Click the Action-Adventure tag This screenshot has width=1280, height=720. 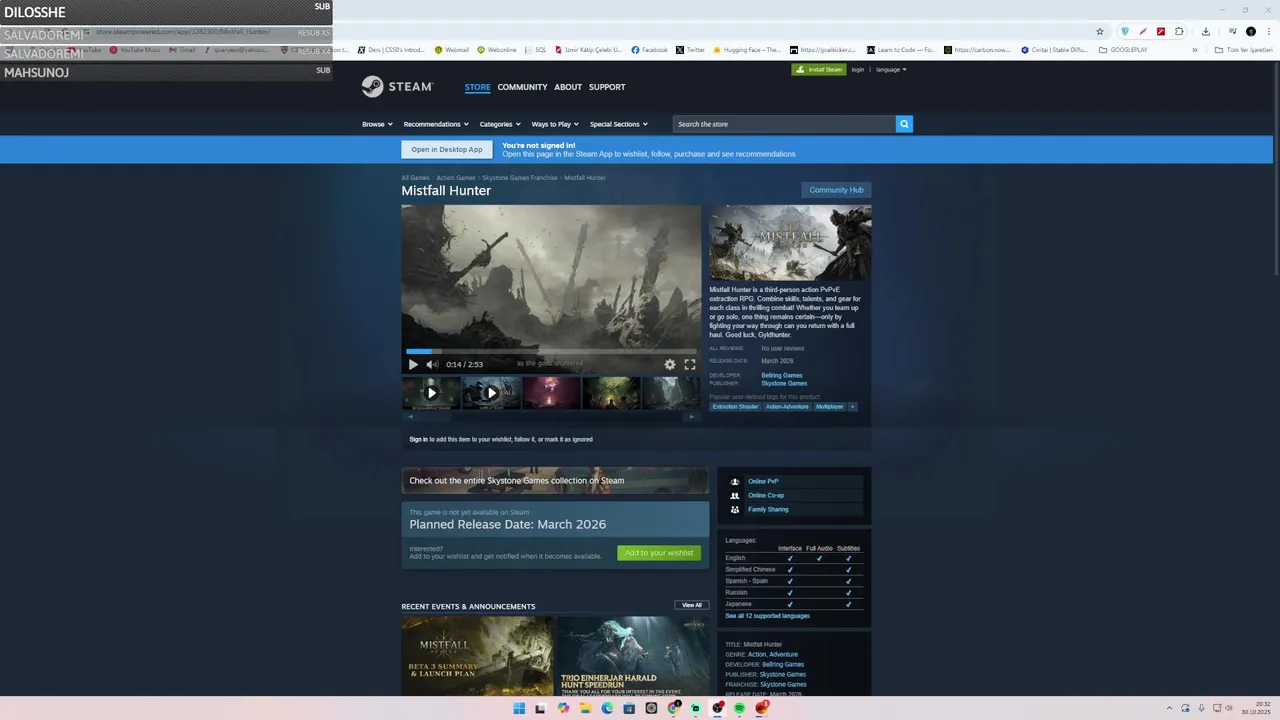[x=787, y=407]
